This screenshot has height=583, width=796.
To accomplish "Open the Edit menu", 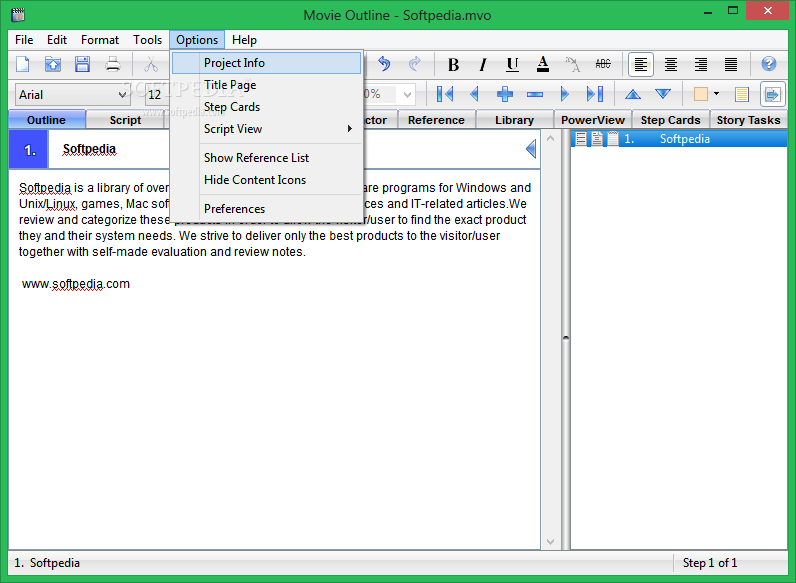I will pos(57,40).
